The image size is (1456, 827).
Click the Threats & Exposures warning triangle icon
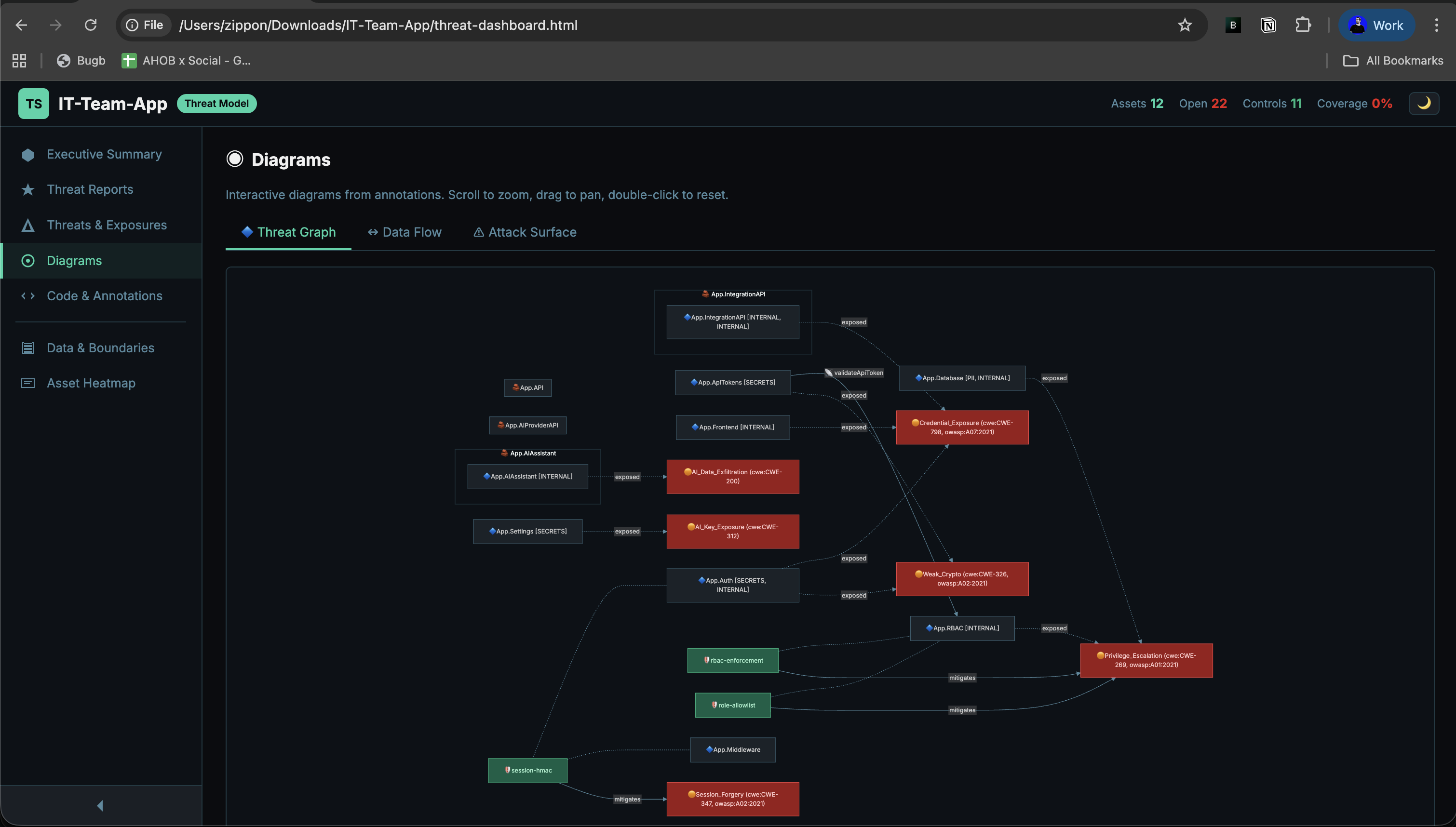pyautogui.click(x=28, y=225)
